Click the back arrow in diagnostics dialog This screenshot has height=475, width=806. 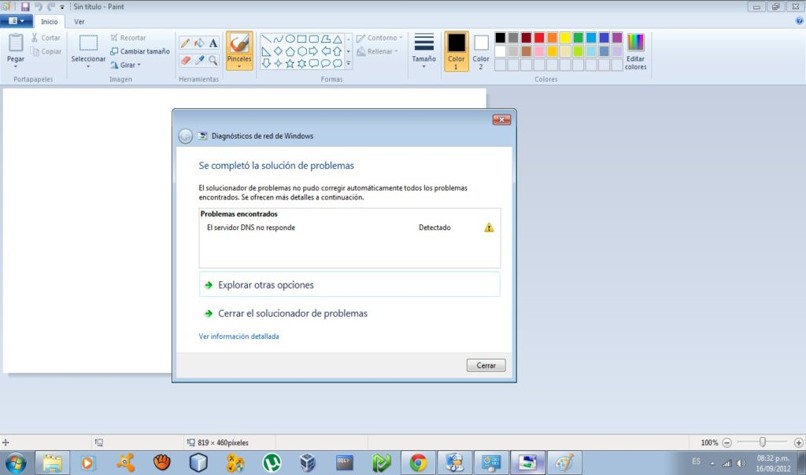click(186, 136)
